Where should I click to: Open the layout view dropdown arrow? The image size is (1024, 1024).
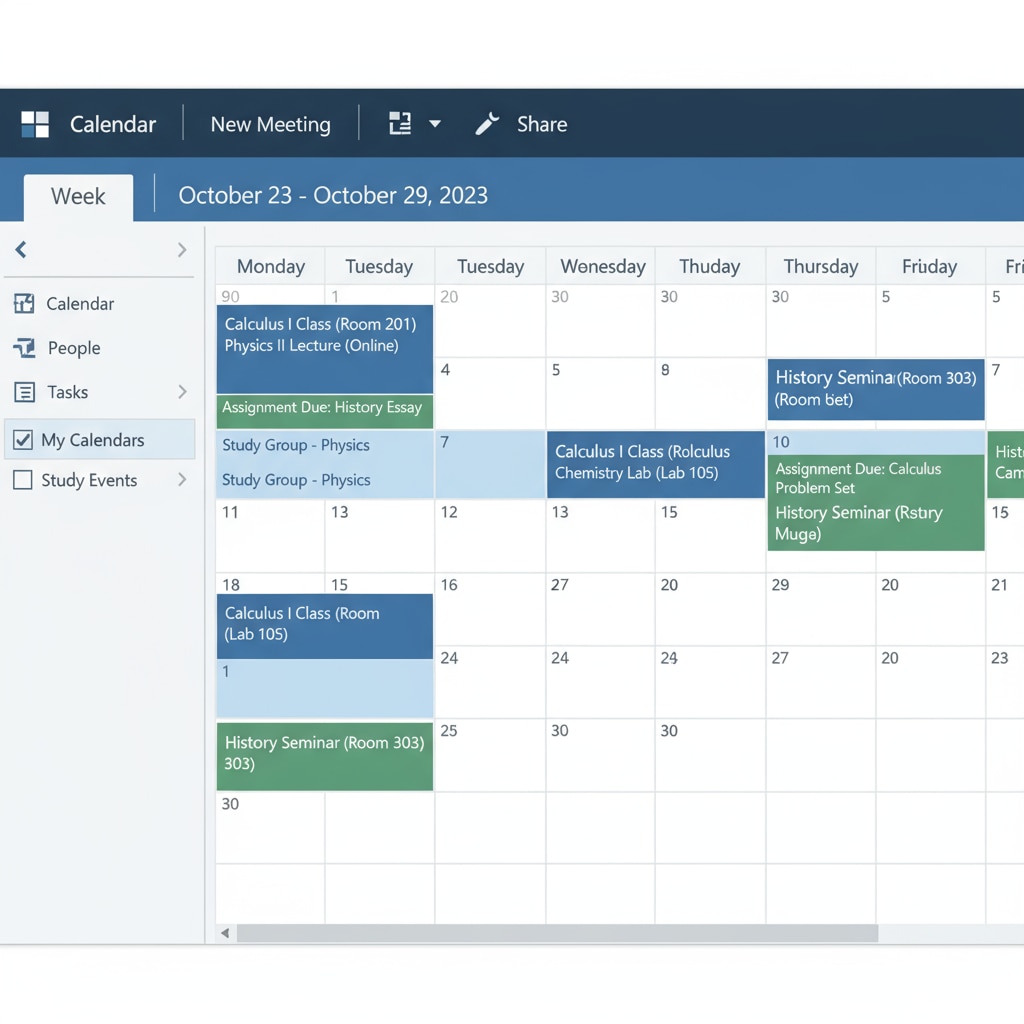click(x=435, y=124)
